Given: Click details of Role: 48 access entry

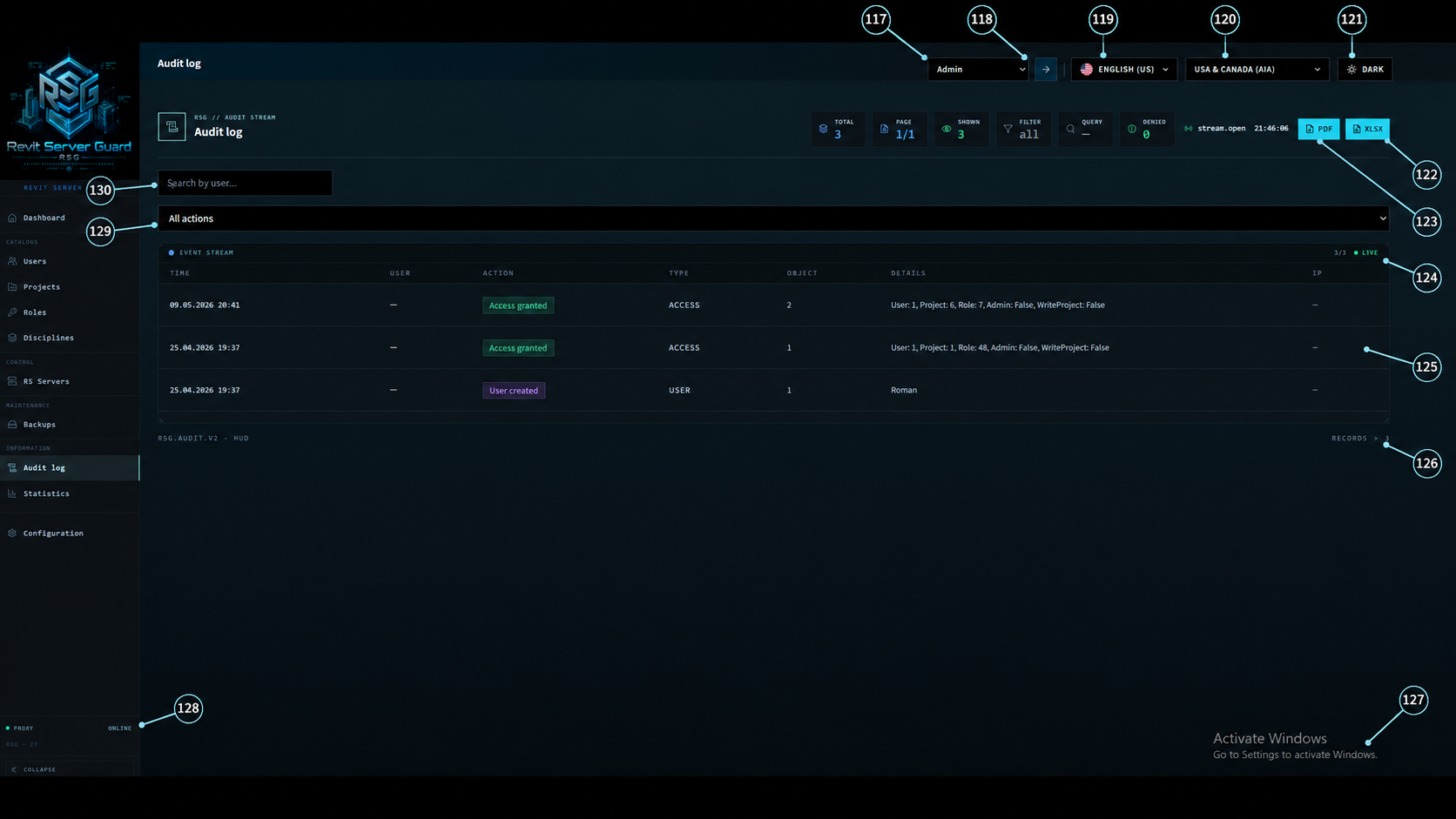Looking at the screenshot, I should pos(1000,348).
